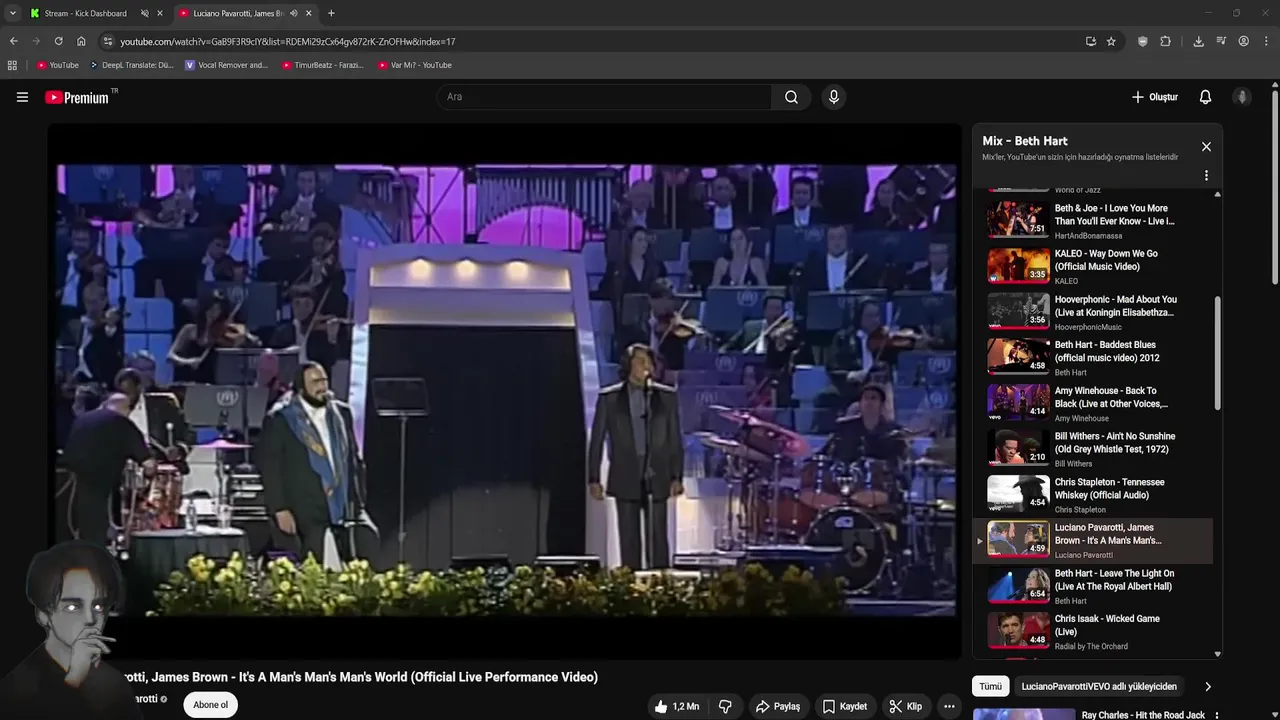Screen dimensions: 1280x720
Task: View site information icon in address bar
Action: (x=108, y=41)
